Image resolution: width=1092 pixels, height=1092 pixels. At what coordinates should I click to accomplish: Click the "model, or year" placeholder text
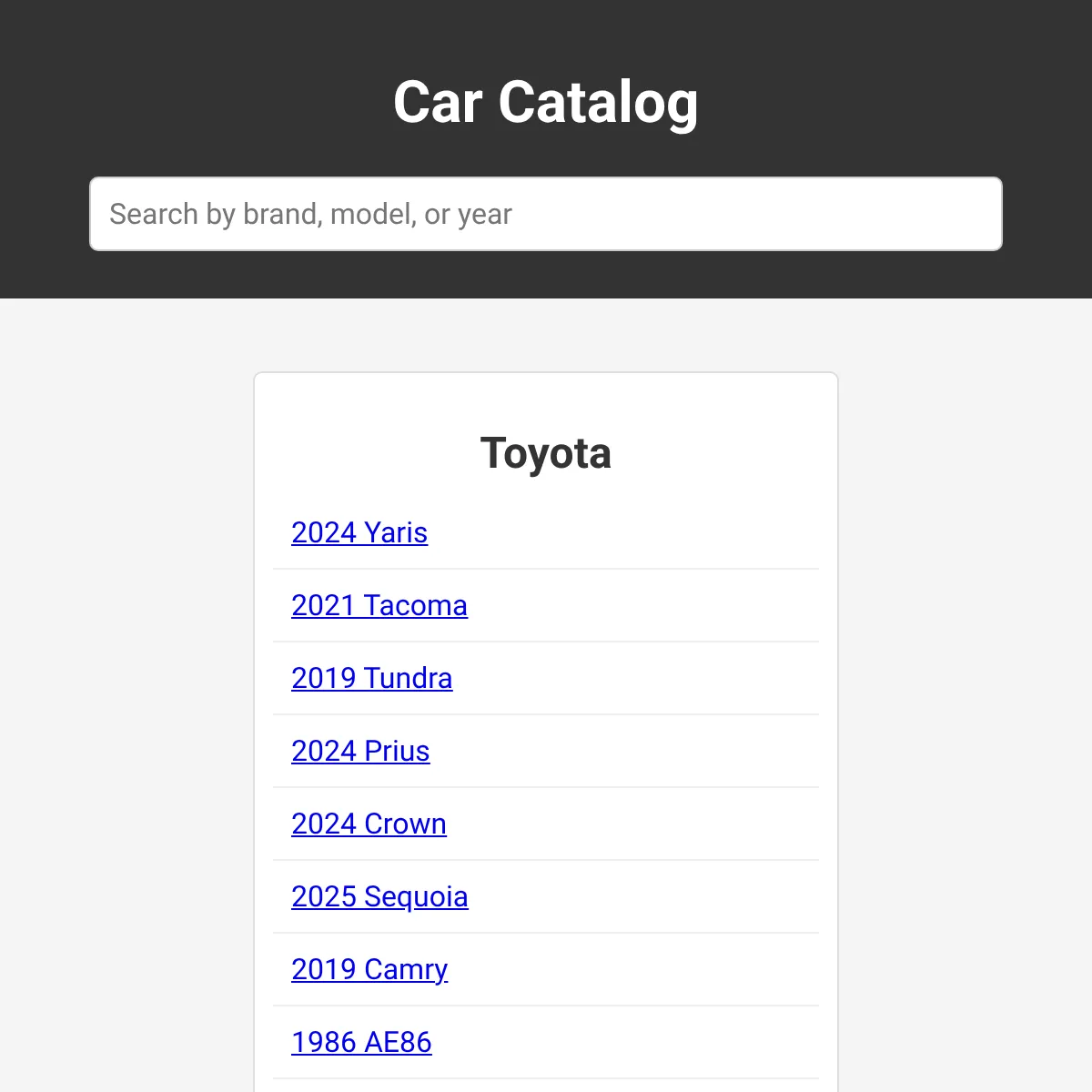[421, 215]
